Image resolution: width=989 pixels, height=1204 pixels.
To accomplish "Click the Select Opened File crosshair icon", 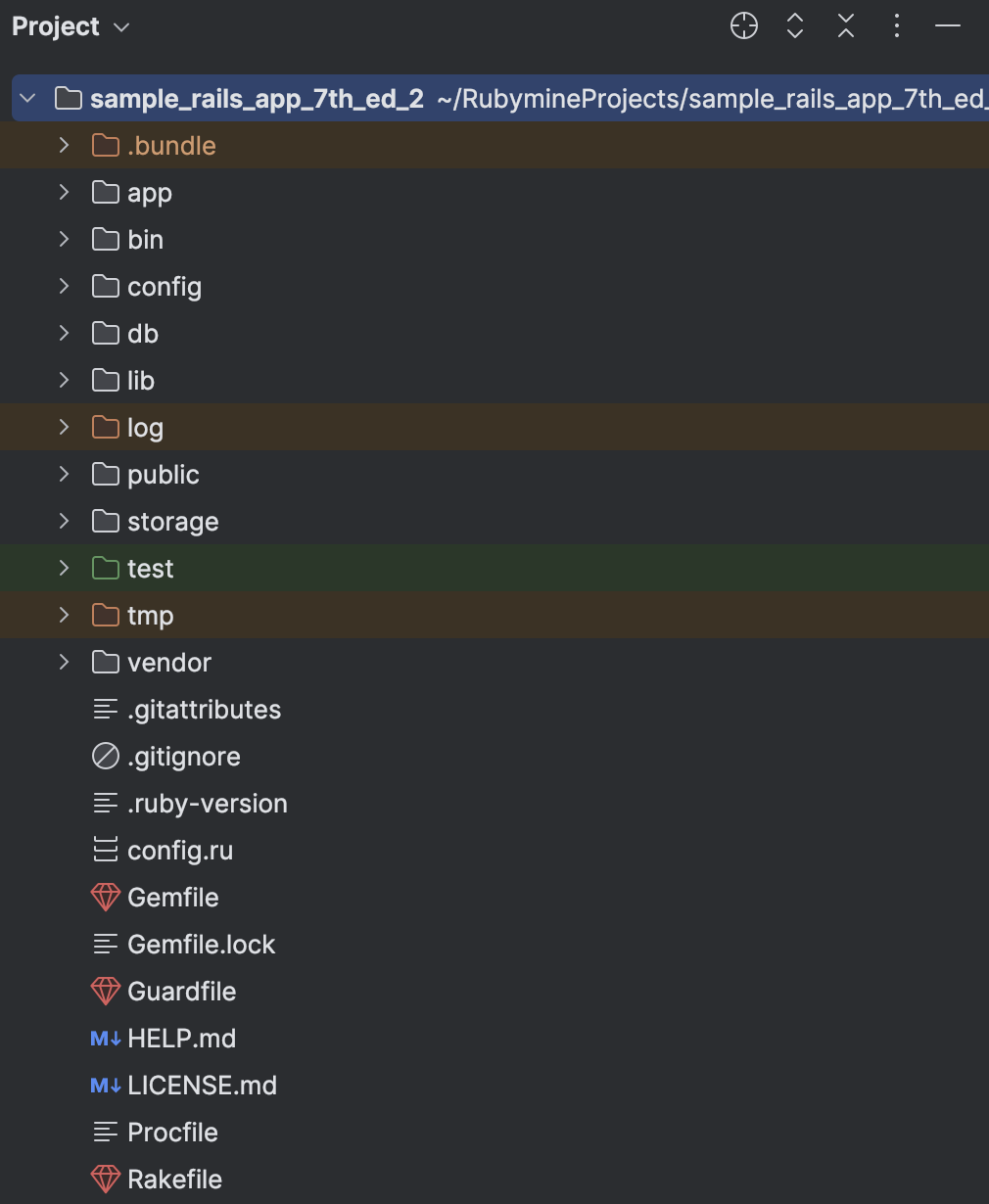I will [744, 26].
